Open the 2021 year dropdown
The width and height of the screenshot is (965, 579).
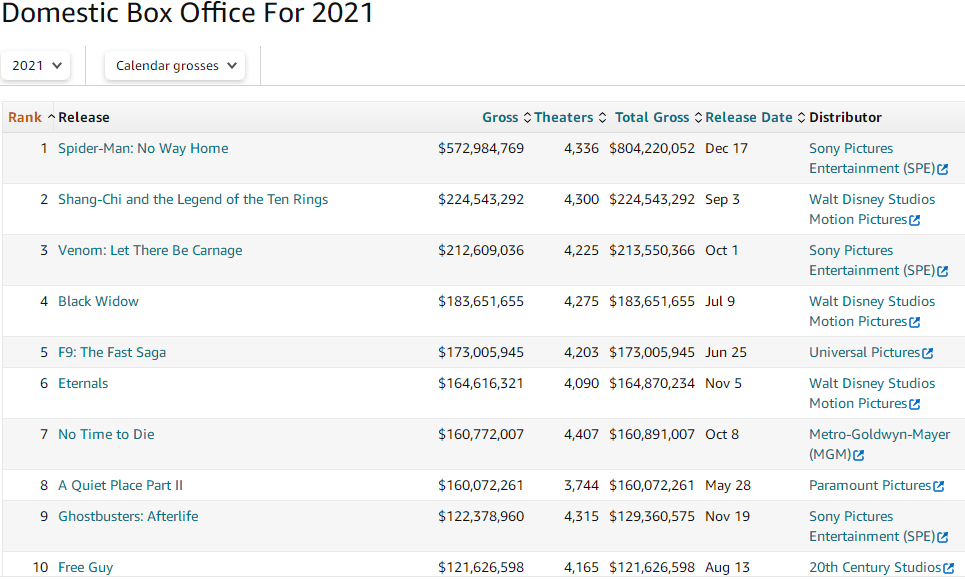click(x=36, y=66)
